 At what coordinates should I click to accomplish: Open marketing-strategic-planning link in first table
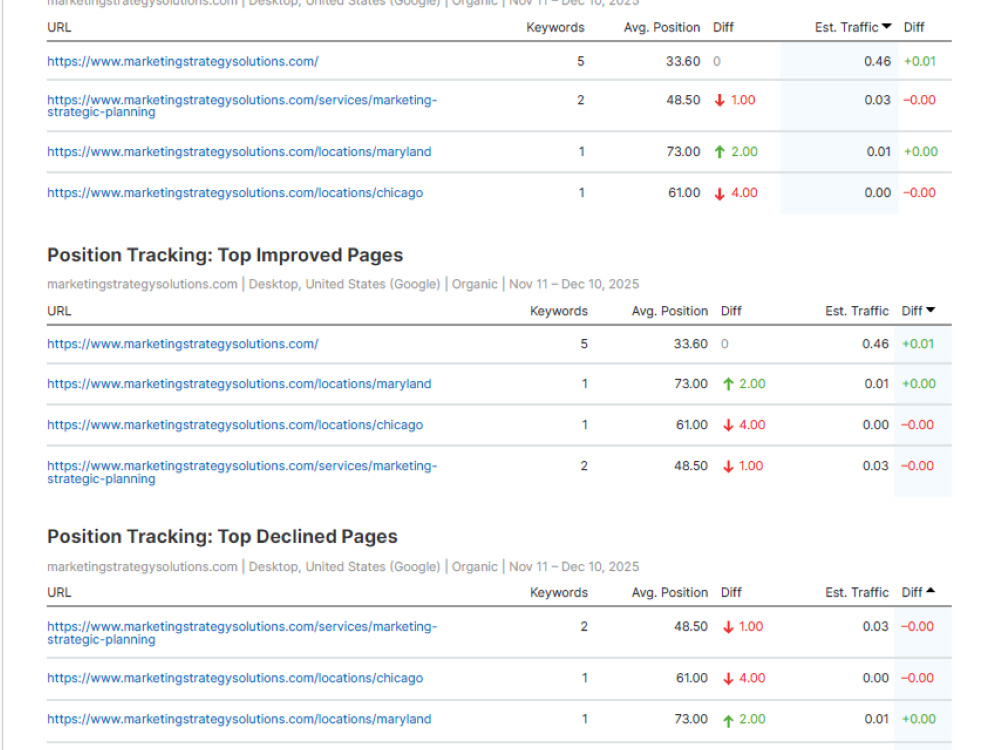(x=242, y=106)
